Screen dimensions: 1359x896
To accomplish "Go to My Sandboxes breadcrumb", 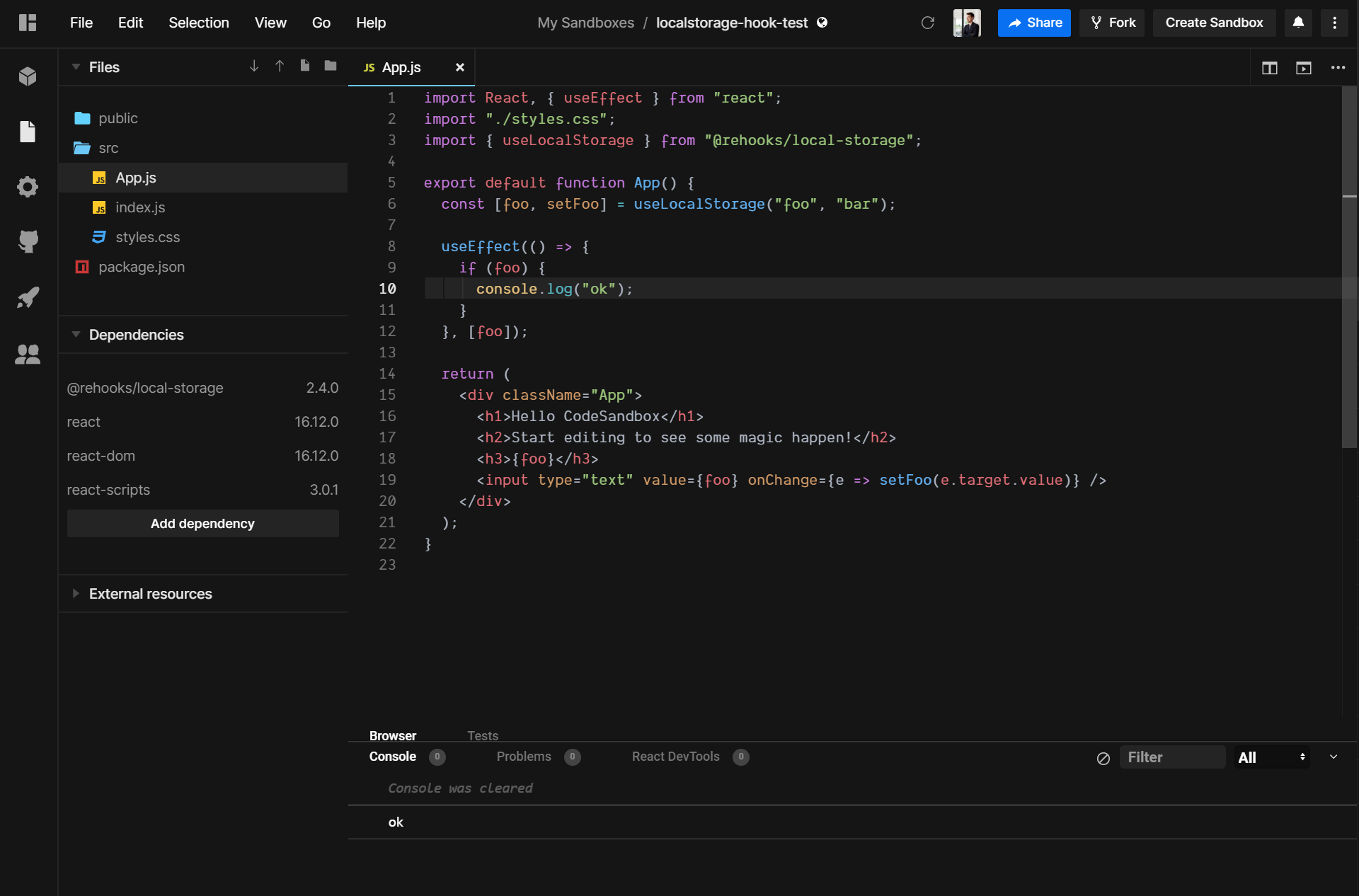I will [585, 23].
